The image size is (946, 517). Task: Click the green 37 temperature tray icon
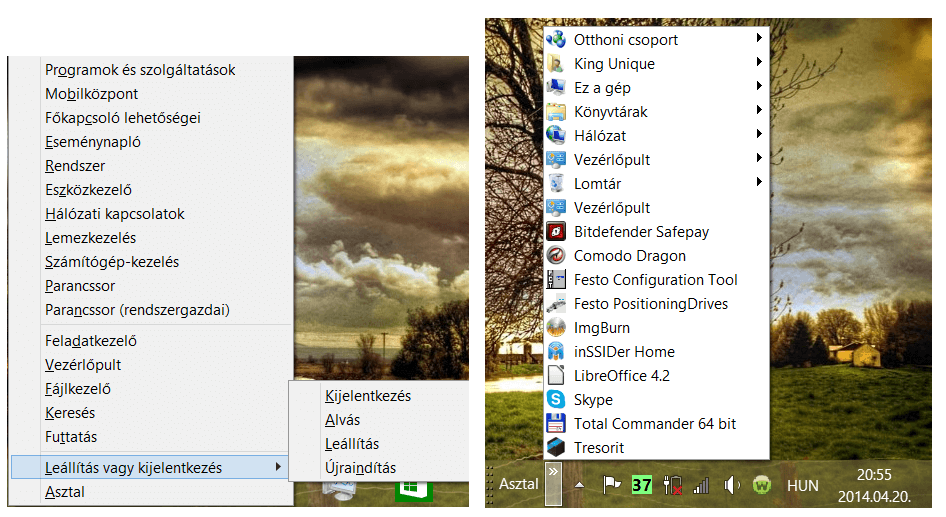tap(641, 484)
